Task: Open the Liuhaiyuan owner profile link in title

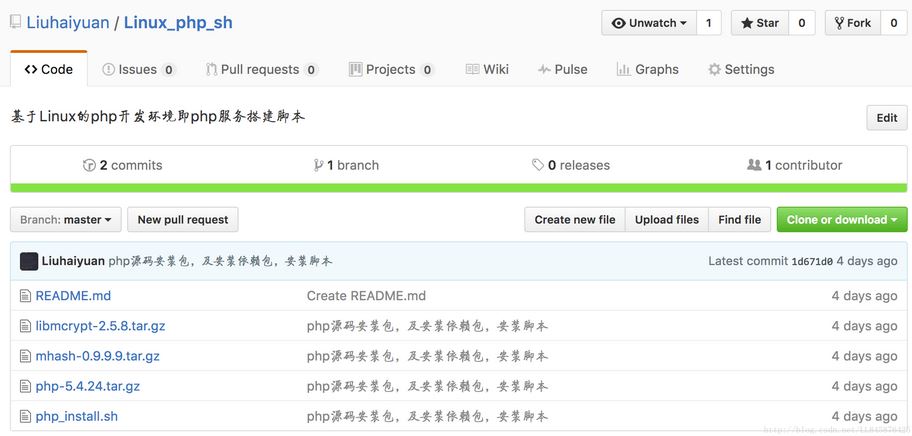Action: [67, 23]
